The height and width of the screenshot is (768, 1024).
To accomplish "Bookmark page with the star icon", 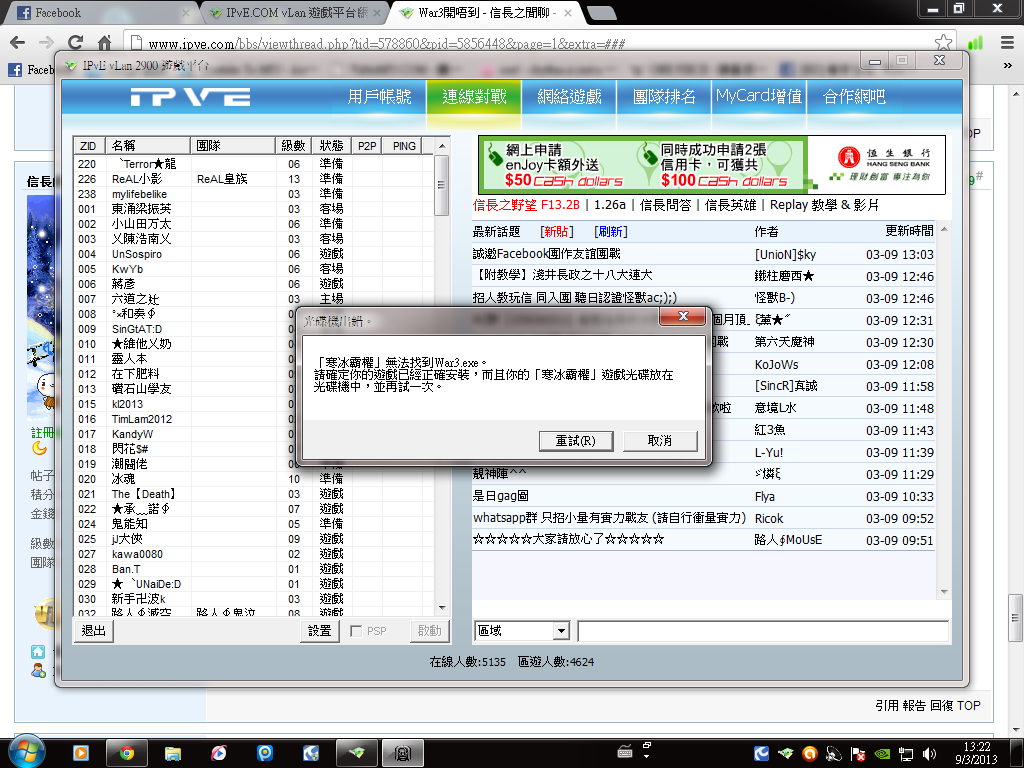I will (x=942, y=43).
